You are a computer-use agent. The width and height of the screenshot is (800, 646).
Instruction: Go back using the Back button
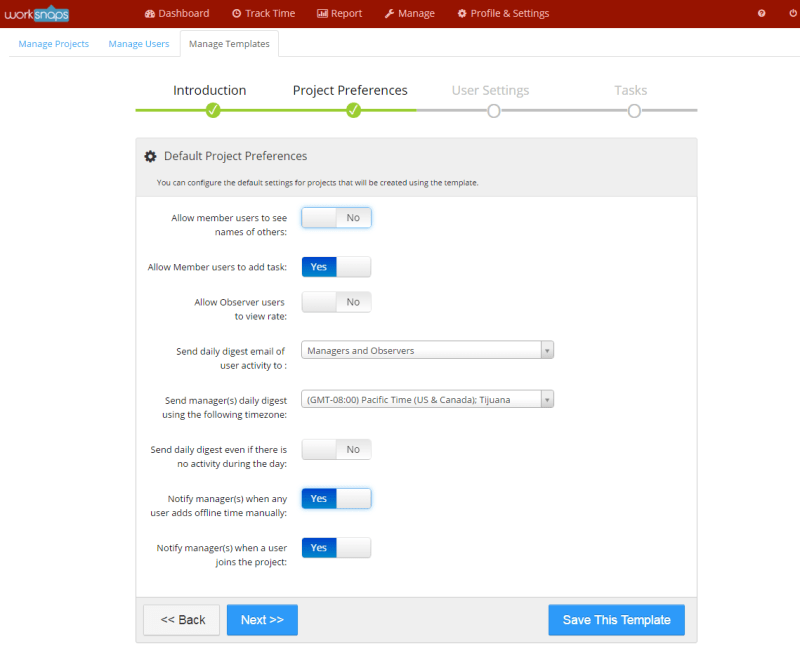pos(181,619)
